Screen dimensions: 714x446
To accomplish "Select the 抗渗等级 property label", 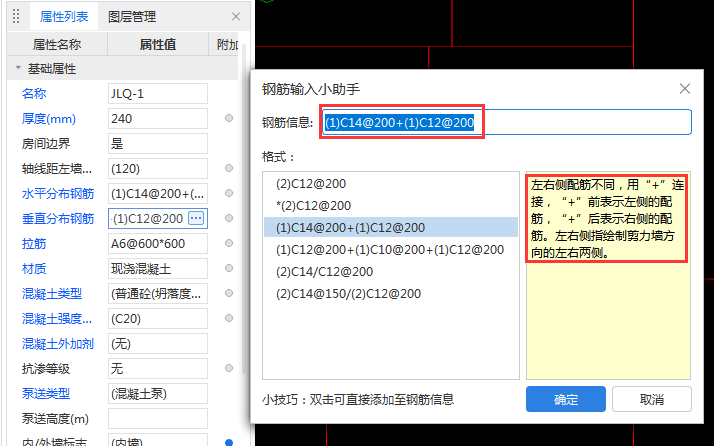I will point(46,369).
